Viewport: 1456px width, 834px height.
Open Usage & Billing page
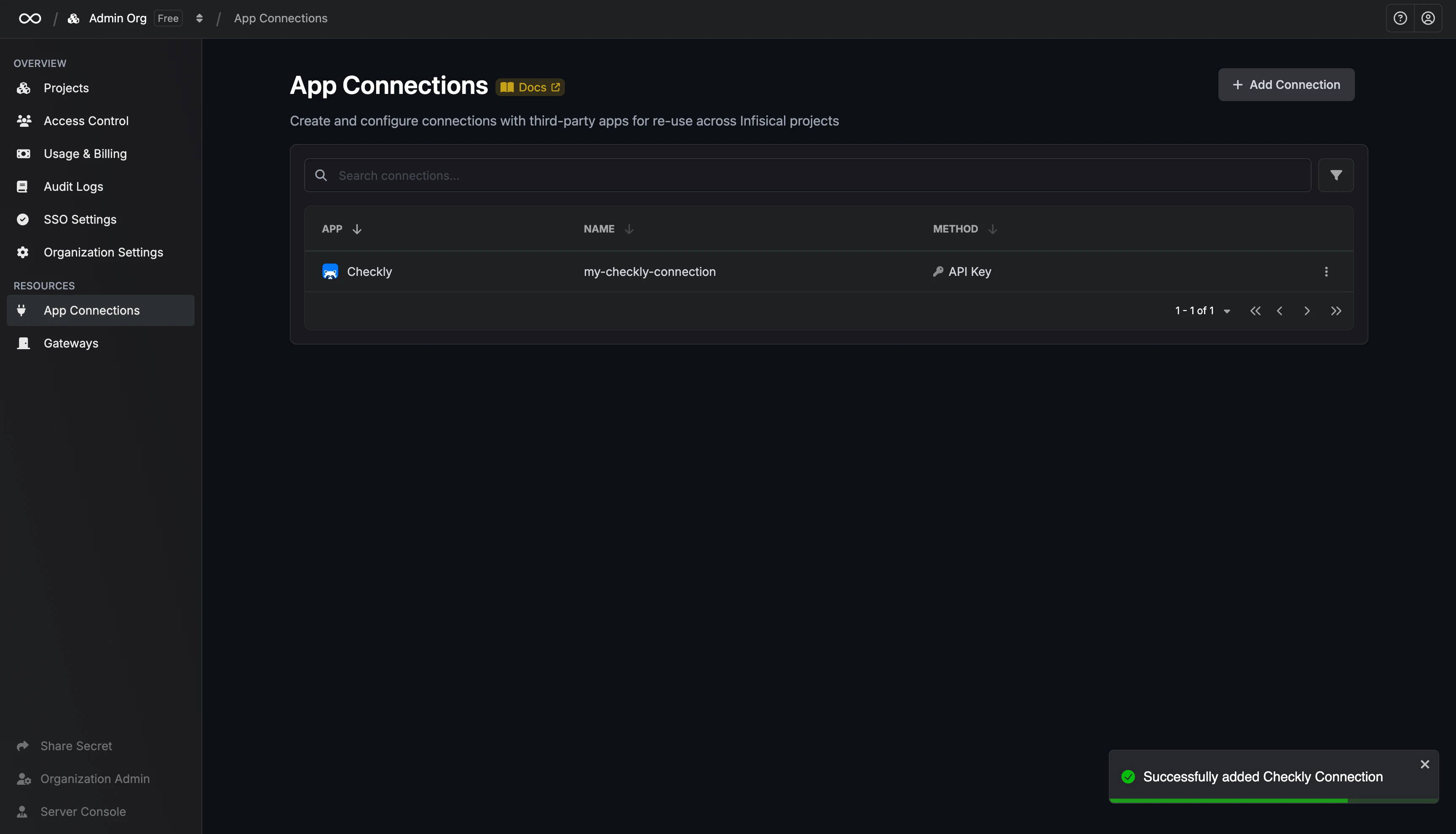click(100, 153)
